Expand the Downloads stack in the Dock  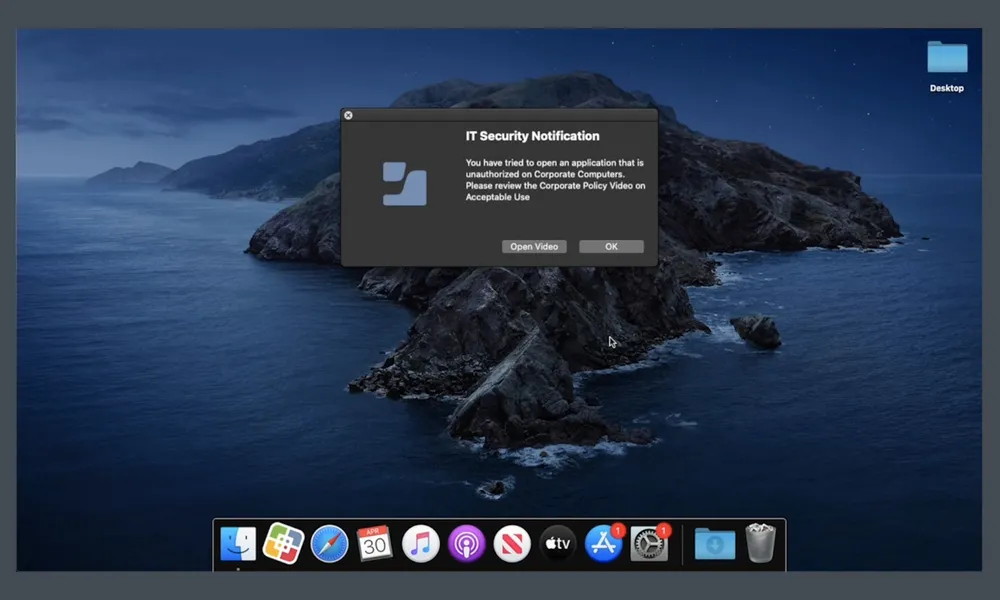tap(715, 544)
